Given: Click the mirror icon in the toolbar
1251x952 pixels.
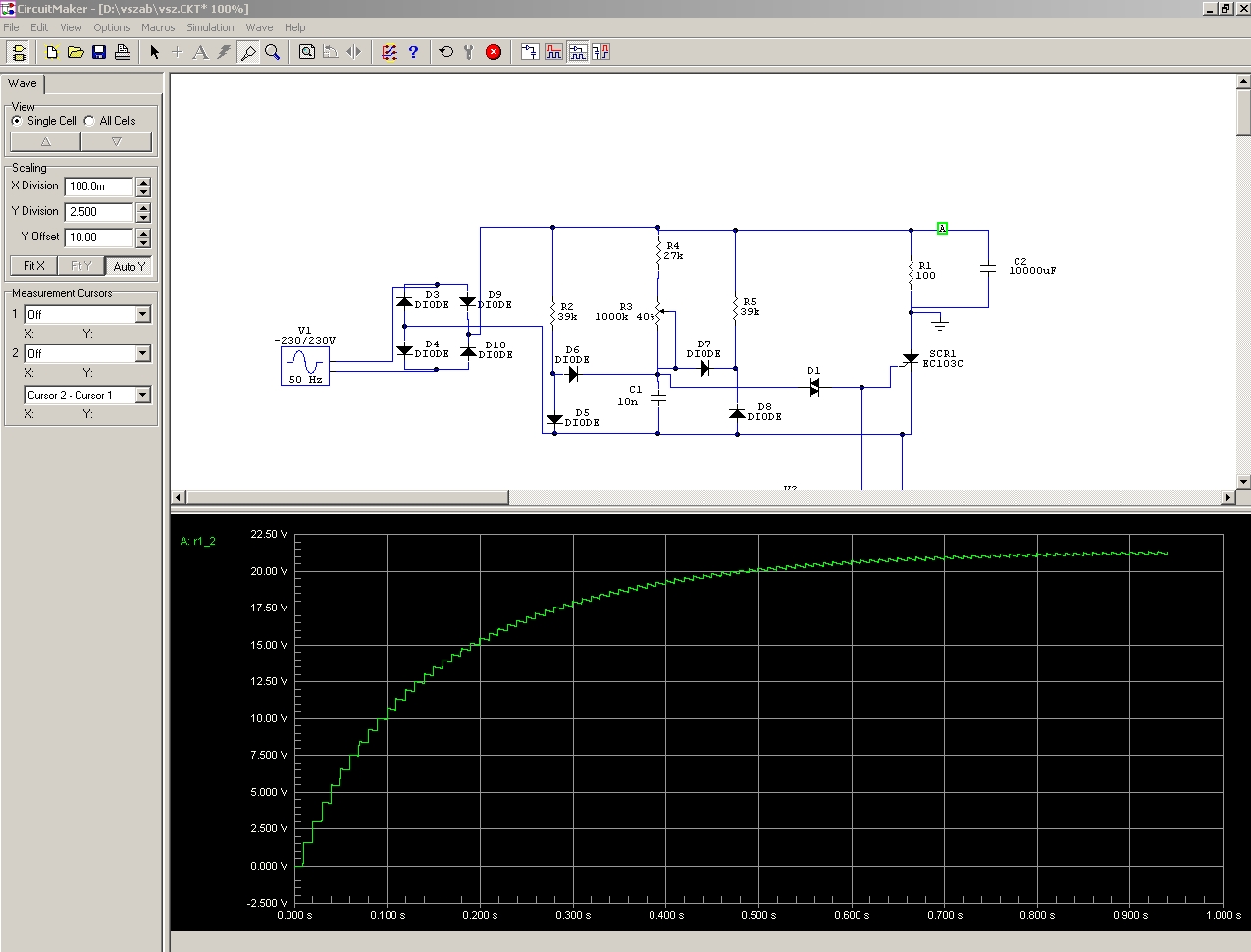Looking at the screenshot, I should 354,52.
